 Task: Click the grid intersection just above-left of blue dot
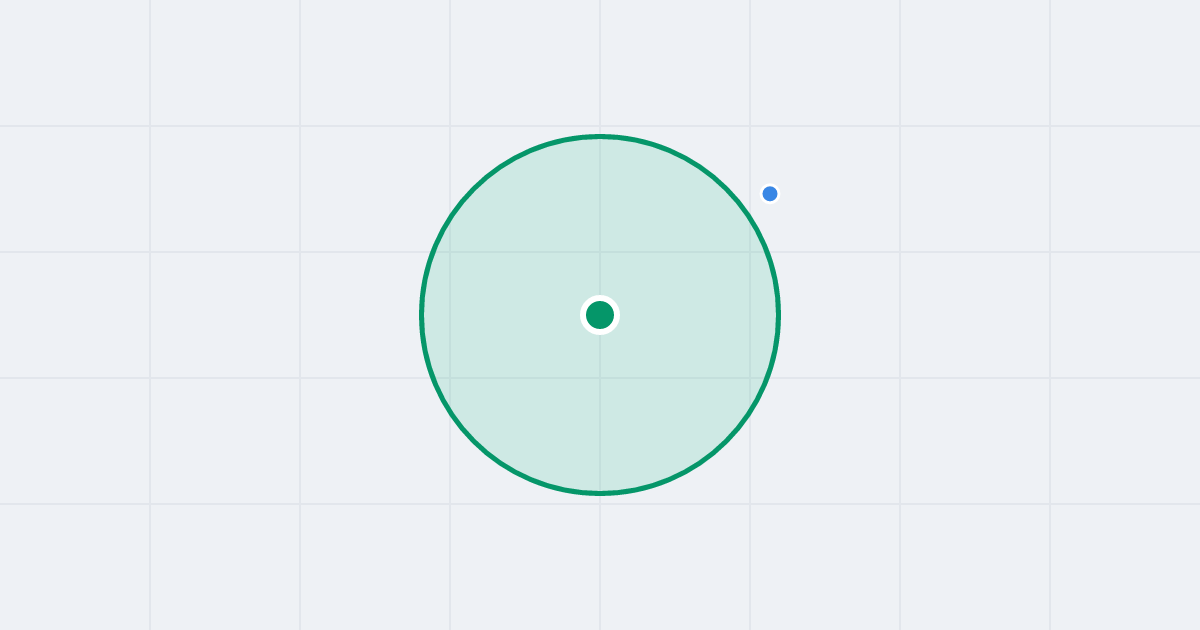click(x=750, y=126)
